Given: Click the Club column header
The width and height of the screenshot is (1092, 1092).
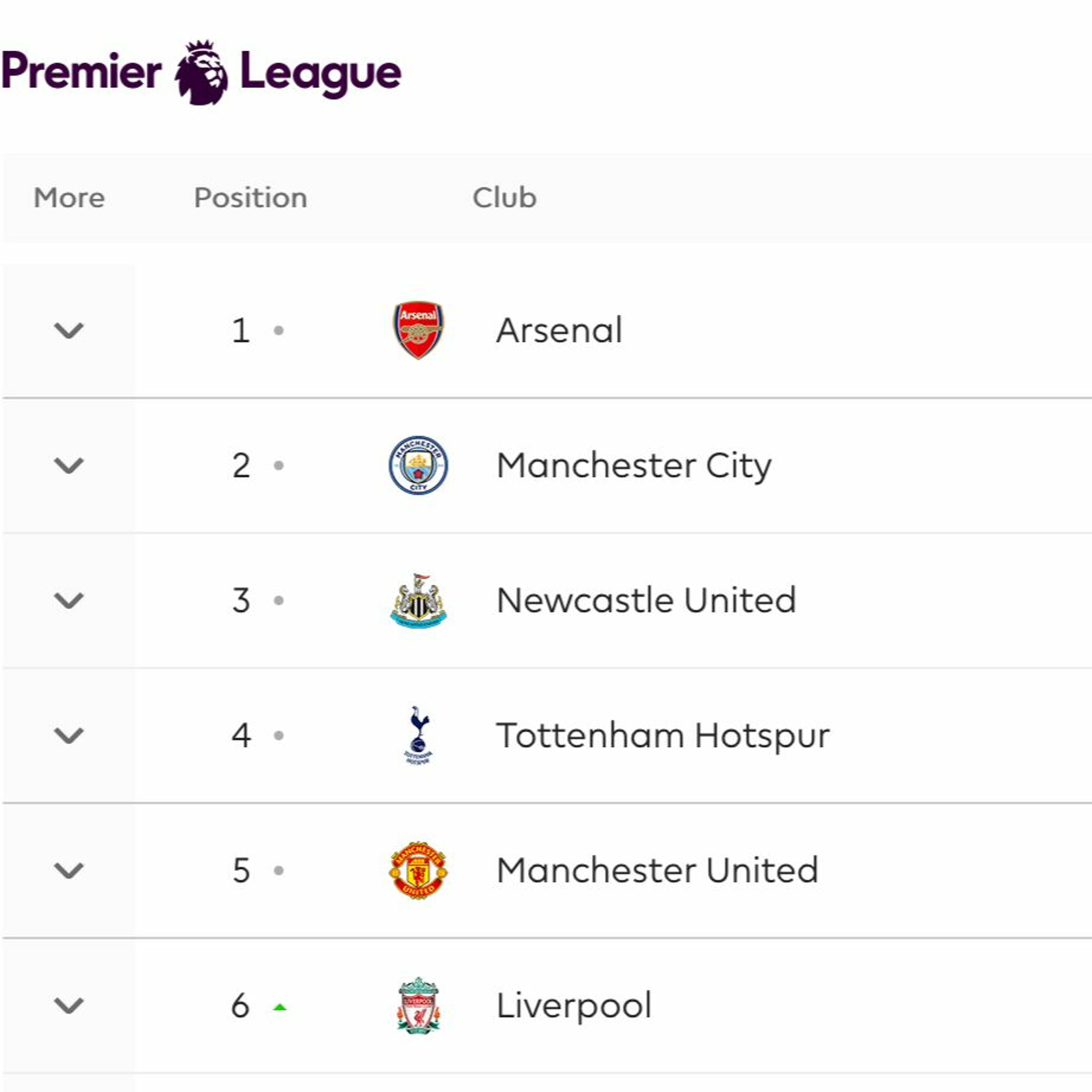Looking at the screenshot, I should (504, 198).
